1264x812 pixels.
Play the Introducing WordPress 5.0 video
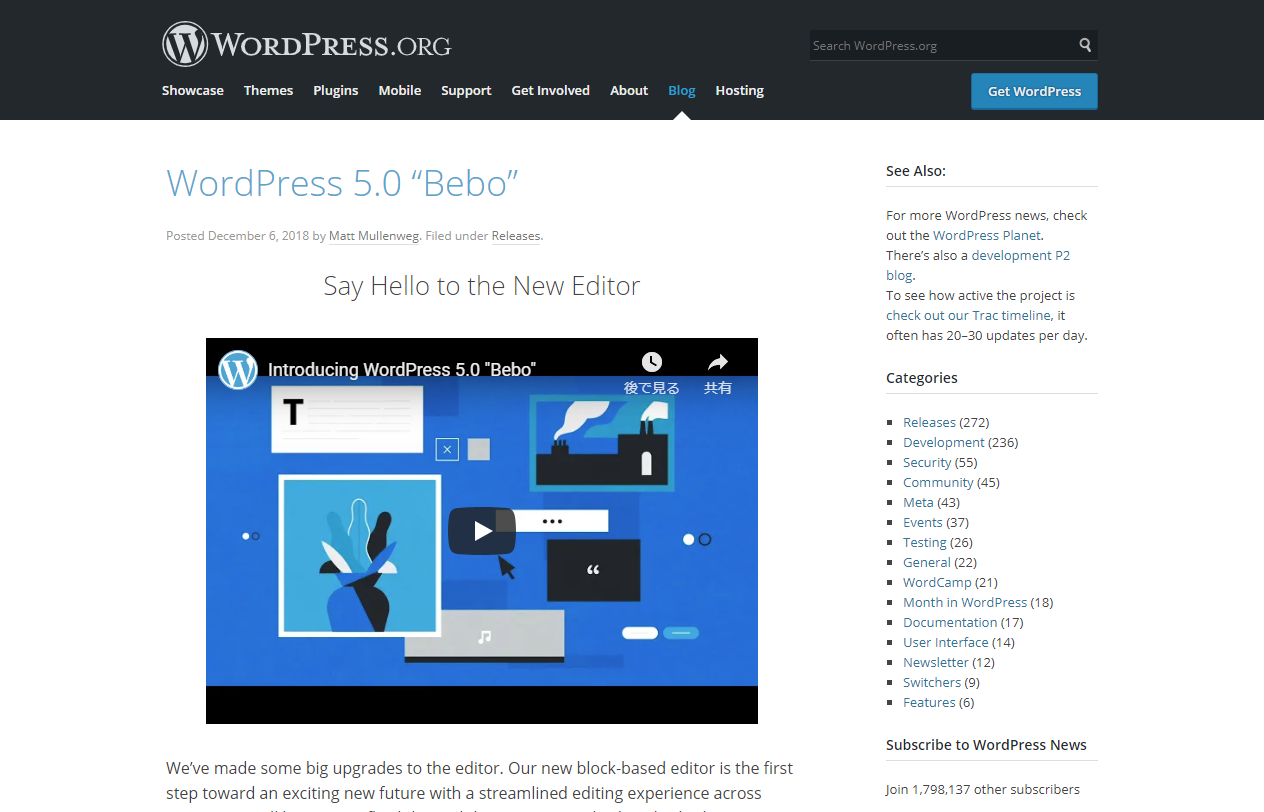482,531
